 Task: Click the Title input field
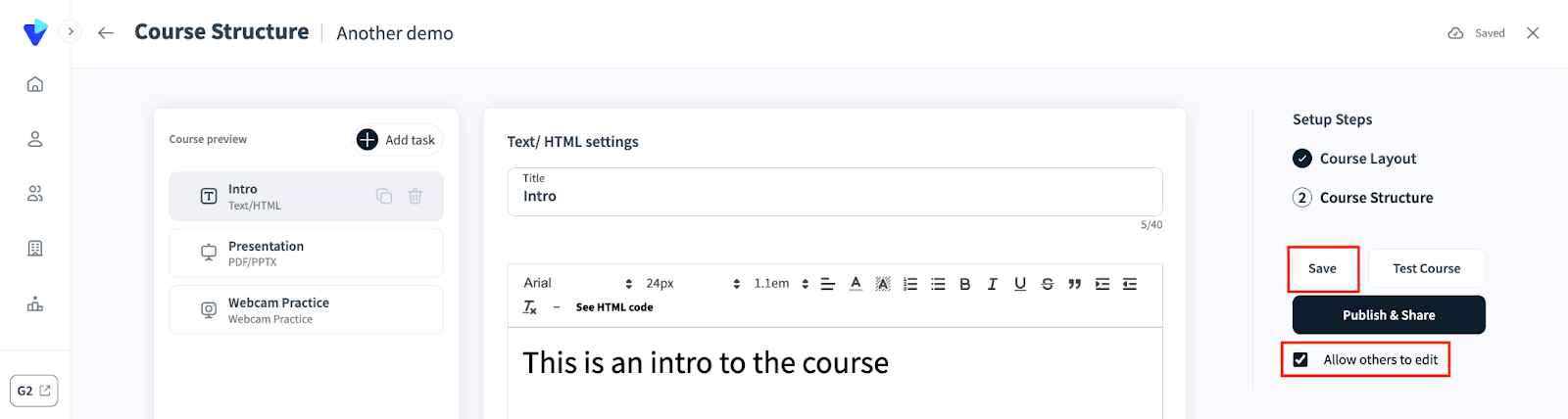[835, 196]
